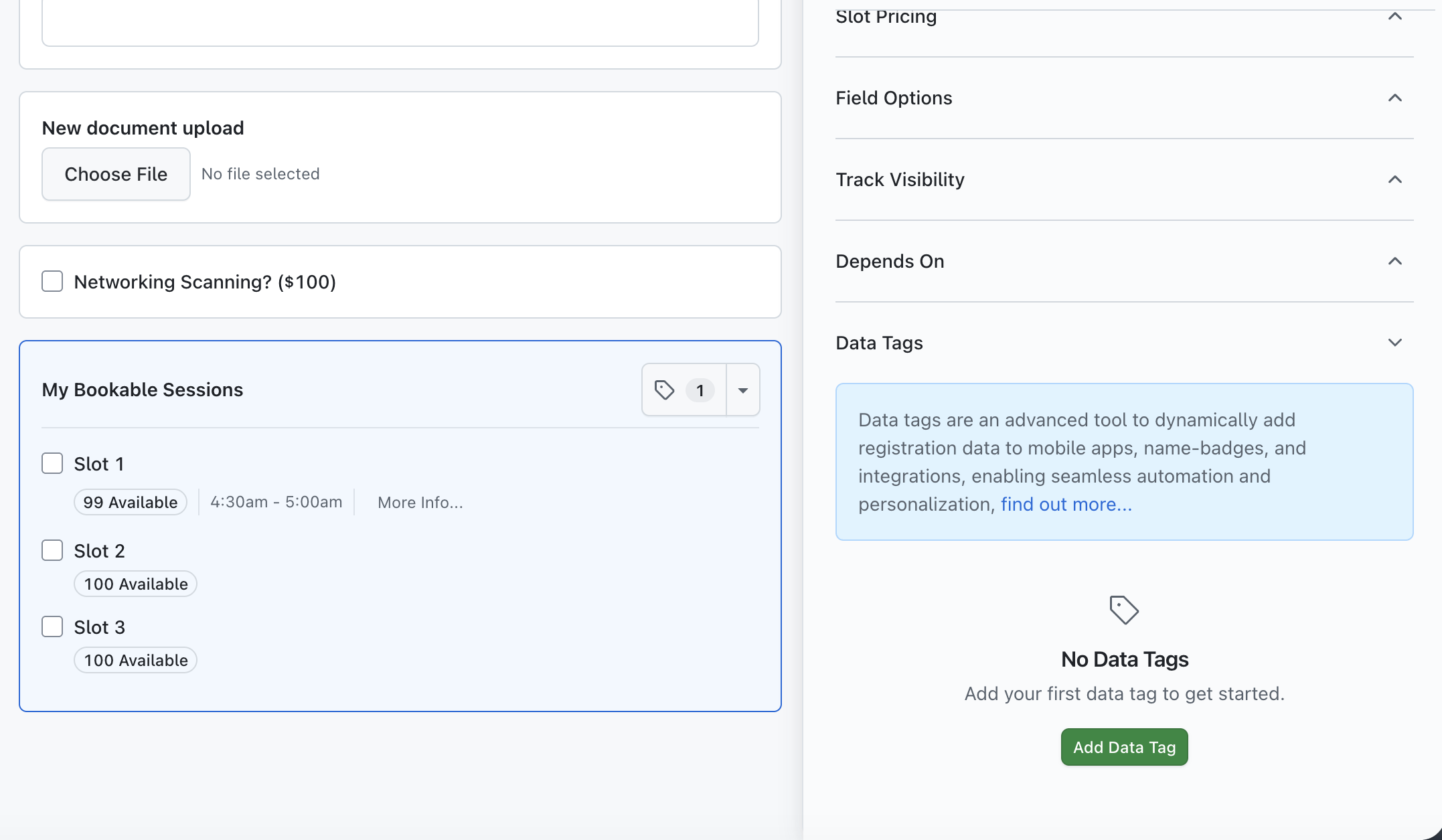Expand the Slot Pricing section chevron
This screenshot has width=1442, height=840.
click(1394, 16)
